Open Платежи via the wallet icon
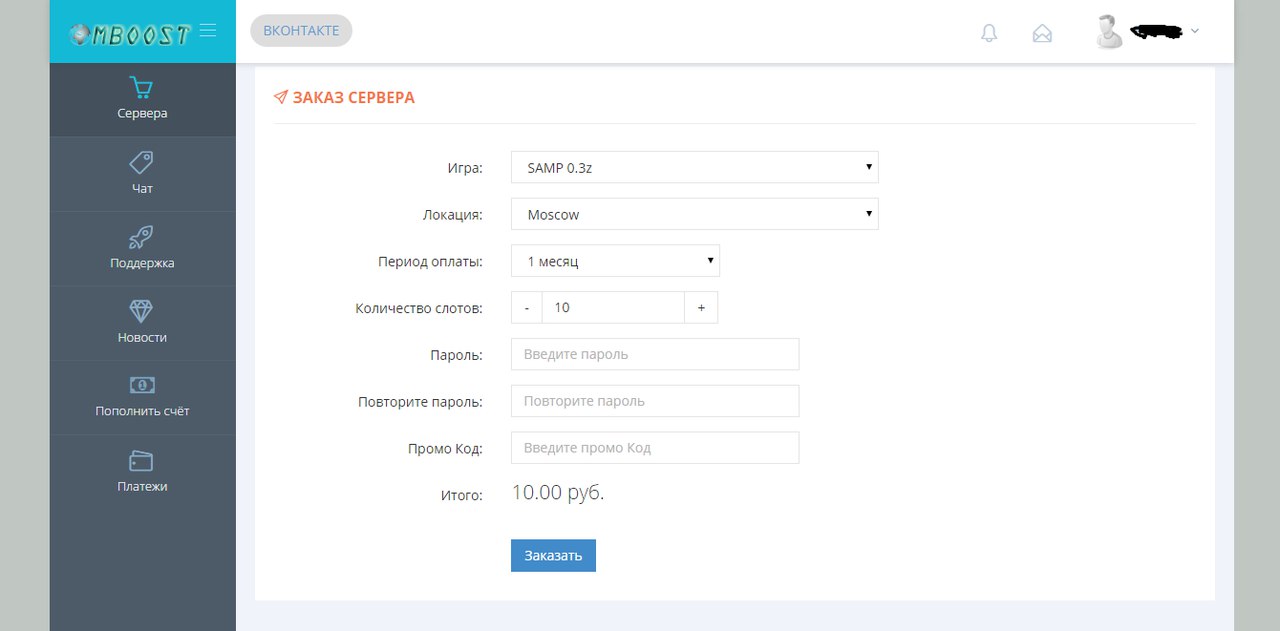The height and width of the screenshot is (631, 1280). point(142,461)
